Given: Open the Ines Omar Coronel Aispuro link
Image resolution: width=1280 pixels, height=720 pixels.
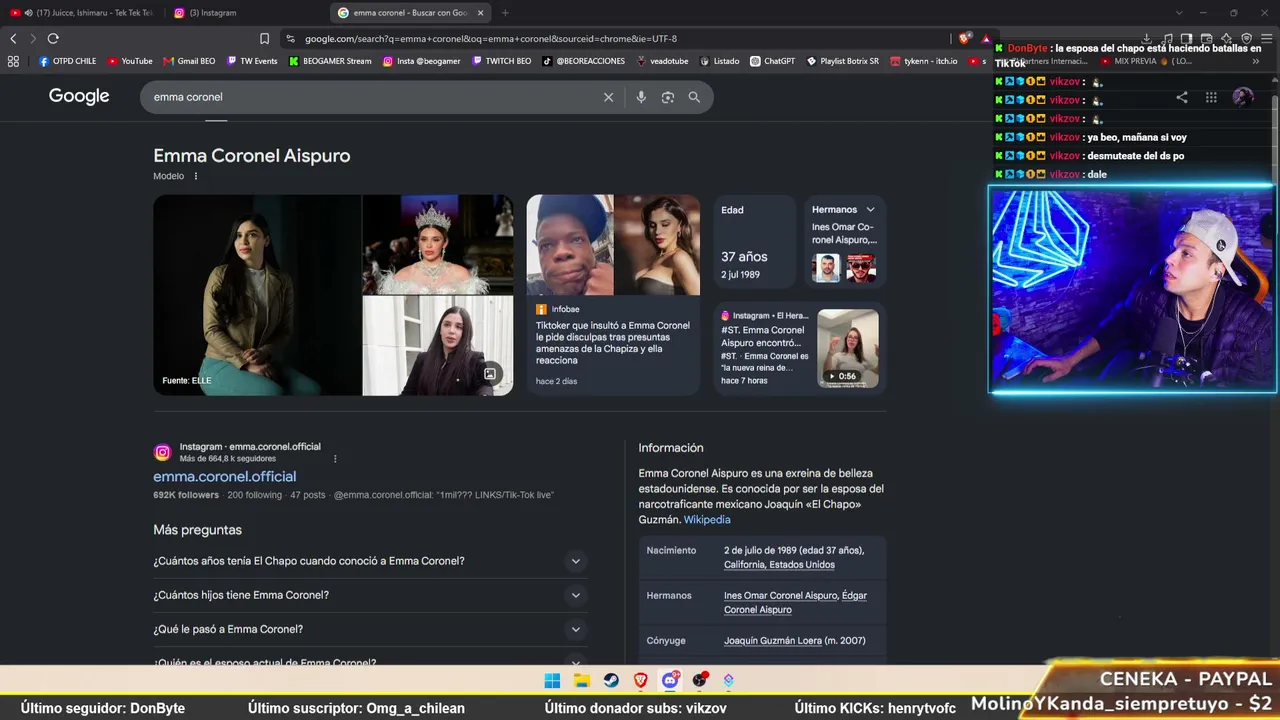Looking at the screenshot, I should point(780,596).
